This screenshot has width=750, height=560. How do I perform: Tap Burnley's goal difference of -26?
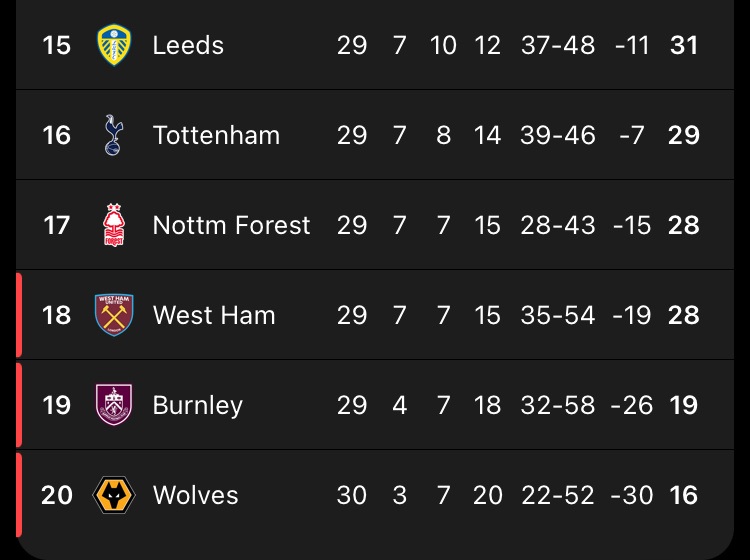[x=632, y=405]
